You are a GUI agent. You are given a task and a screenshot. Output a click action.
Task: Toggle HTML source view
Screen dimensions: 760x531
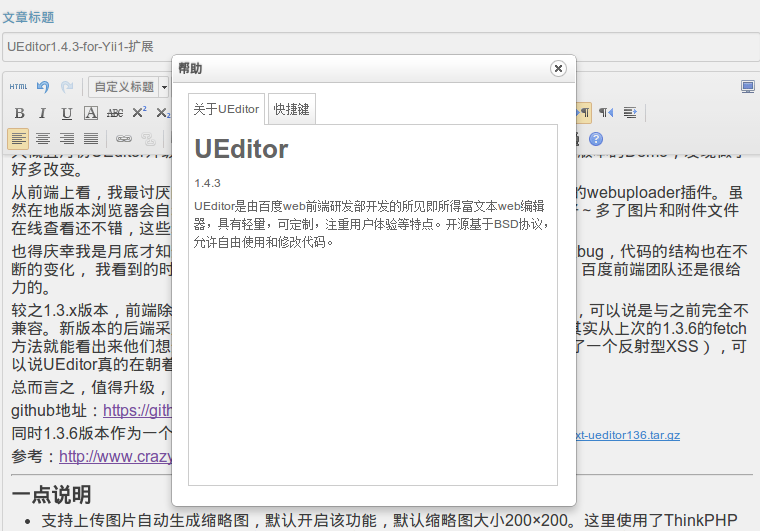pyautogui.click(x=18, y=87)
